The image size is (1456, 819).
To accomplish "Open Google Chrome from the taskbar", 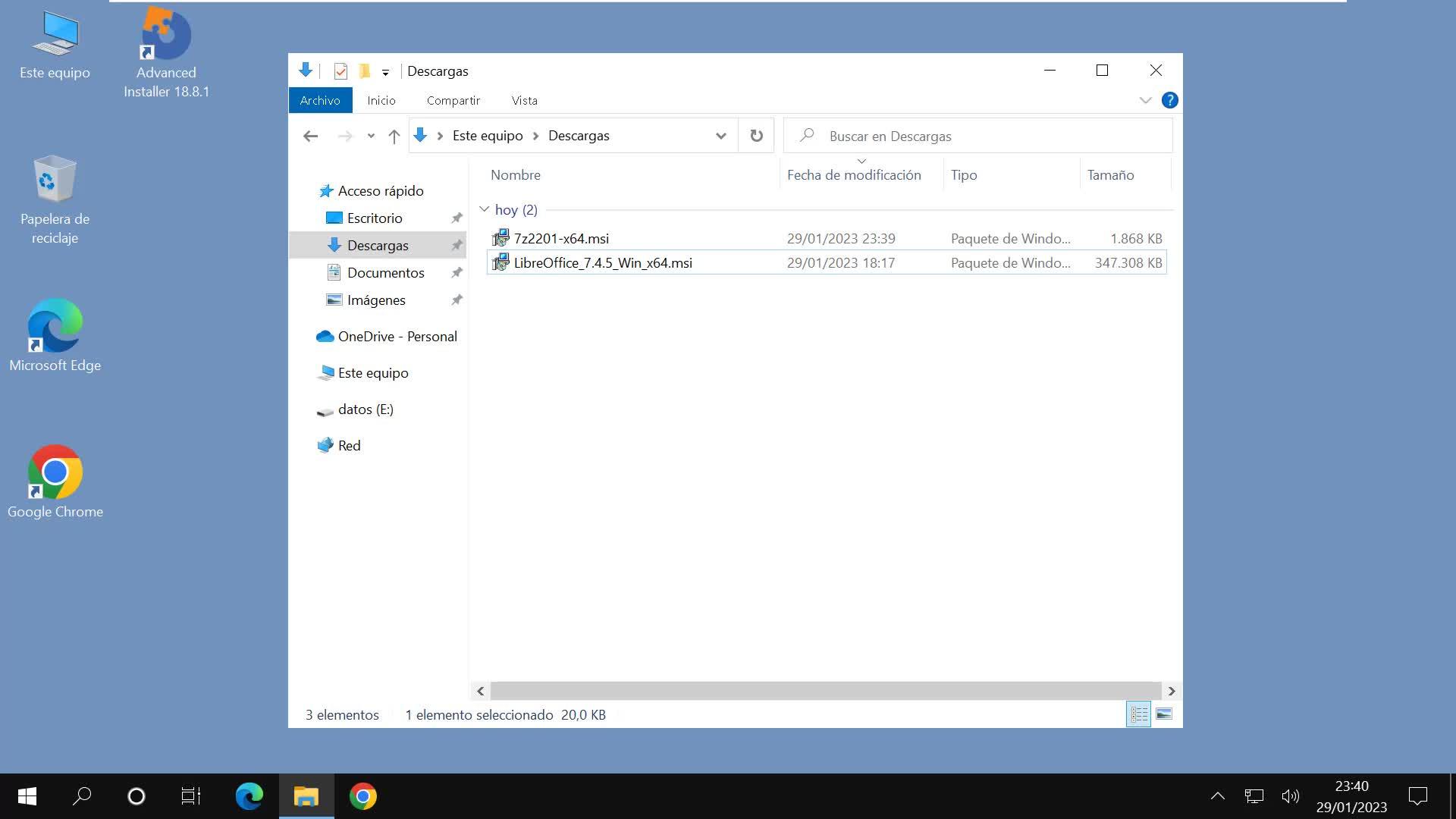I will [x=363, y=796].
